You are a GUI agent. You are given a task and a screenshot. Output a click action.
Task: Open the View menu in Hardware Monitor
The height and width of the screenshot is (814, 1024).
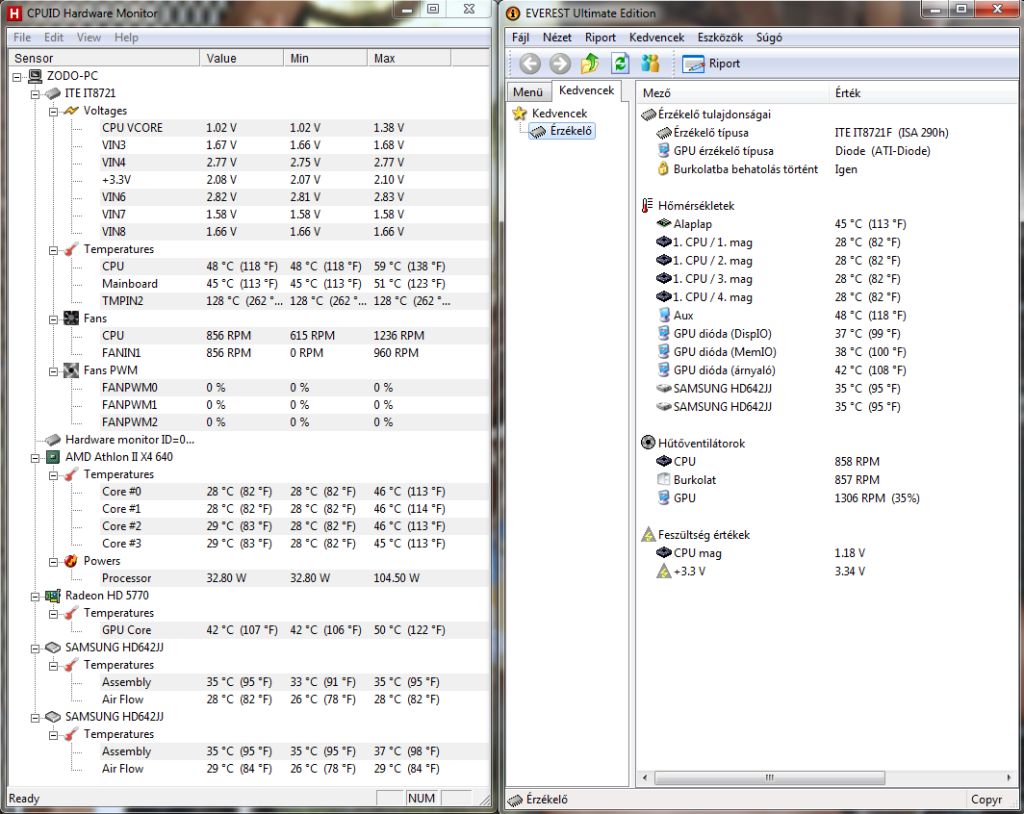pyautogui.click(x=89, y=37)
